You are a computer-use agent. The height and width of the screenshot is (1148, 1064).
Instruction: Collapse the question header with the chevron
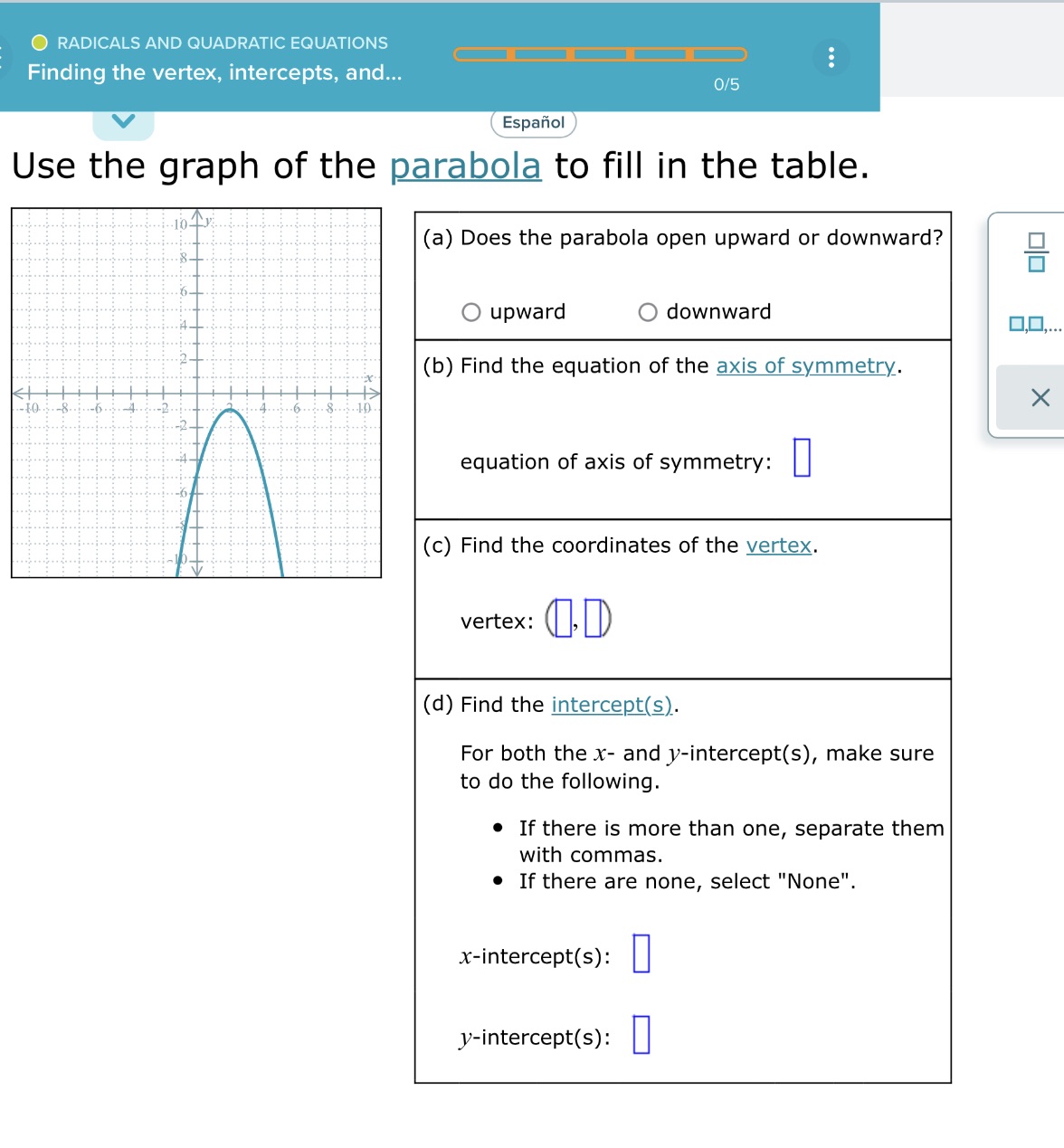pos(123,119)
